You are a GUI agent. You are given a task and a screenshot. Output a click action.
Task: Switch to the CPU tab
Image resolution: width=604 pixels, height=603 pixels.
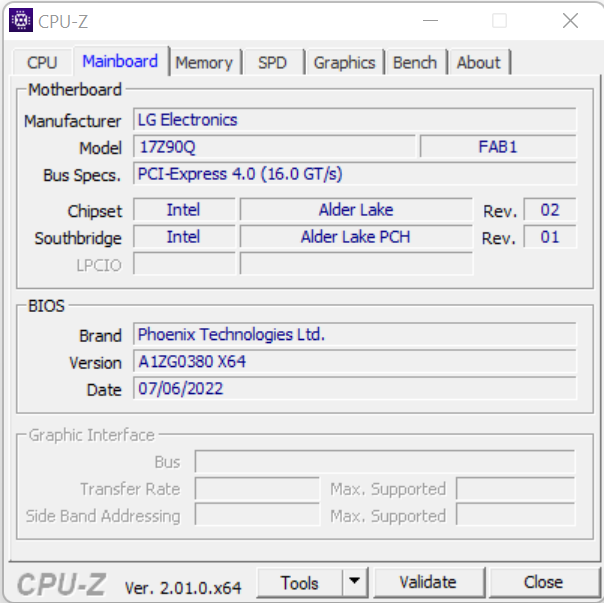42,62
